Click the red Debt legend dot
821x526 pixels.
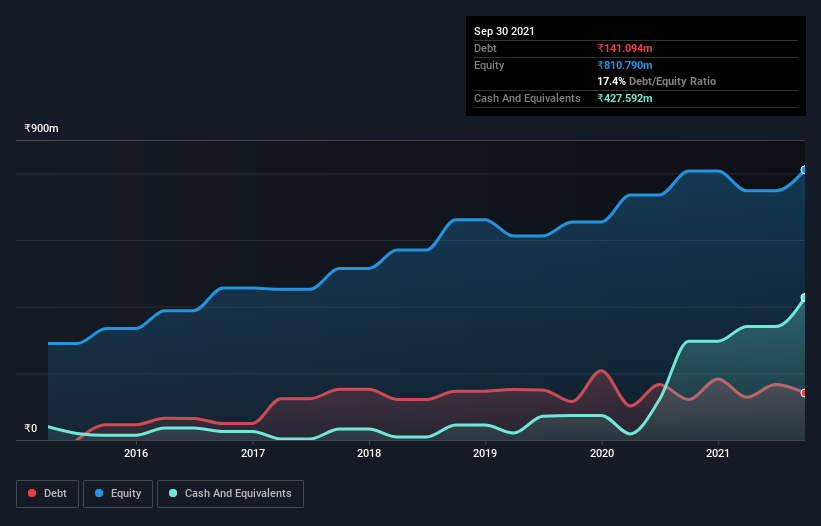point(32,493)
